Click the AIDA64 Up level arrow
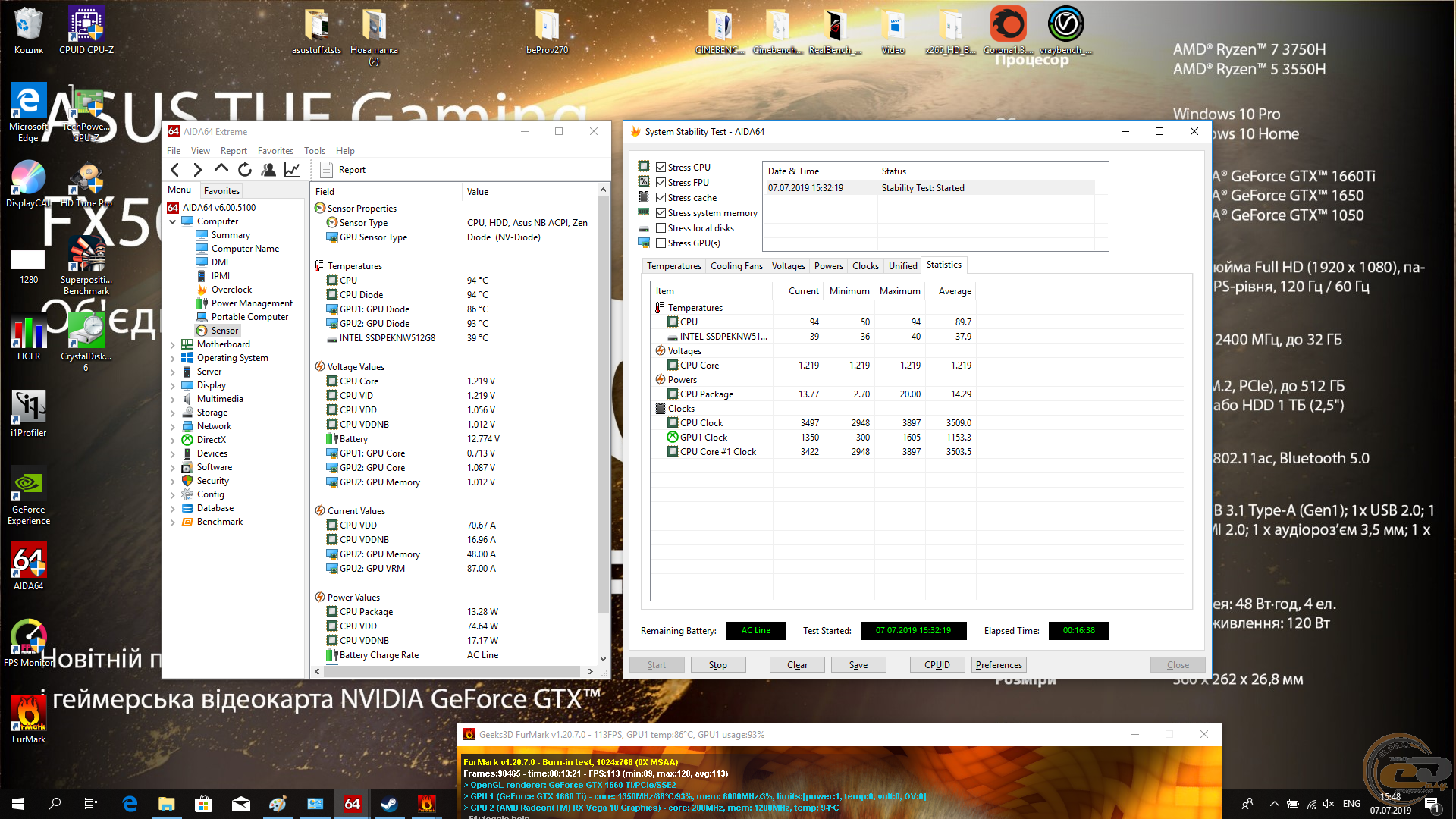1456x819 pixels. click(221, 169)
